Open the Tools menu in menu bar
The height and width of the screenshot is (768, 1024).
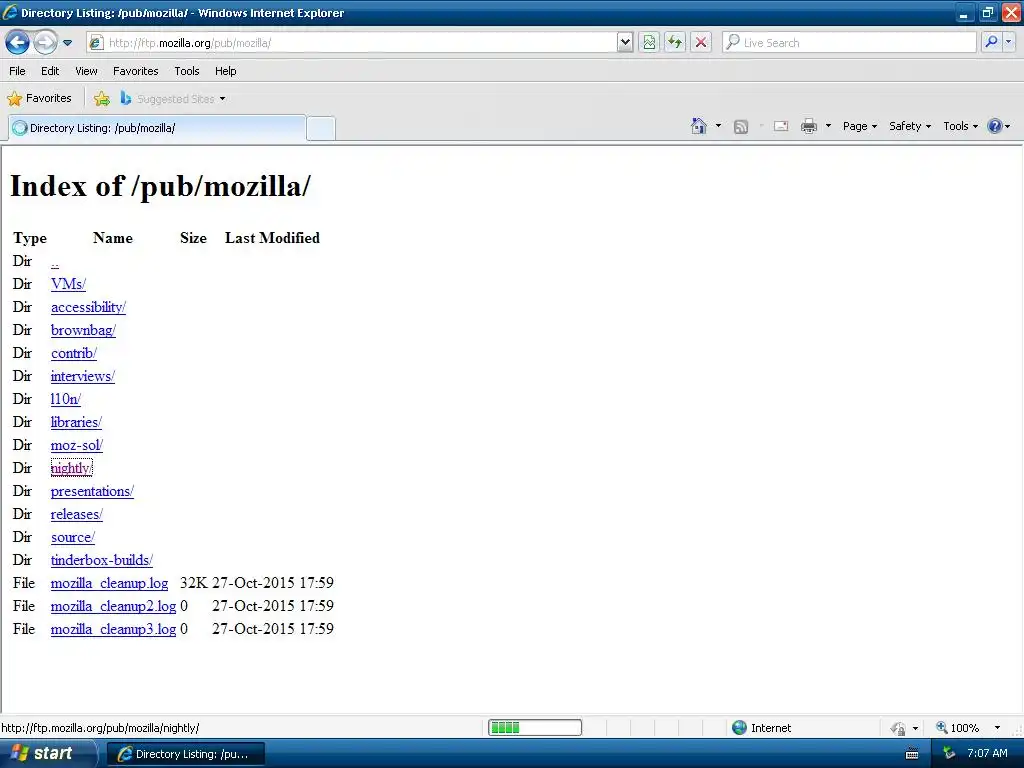pyautogui.click(x=187, y=71)
